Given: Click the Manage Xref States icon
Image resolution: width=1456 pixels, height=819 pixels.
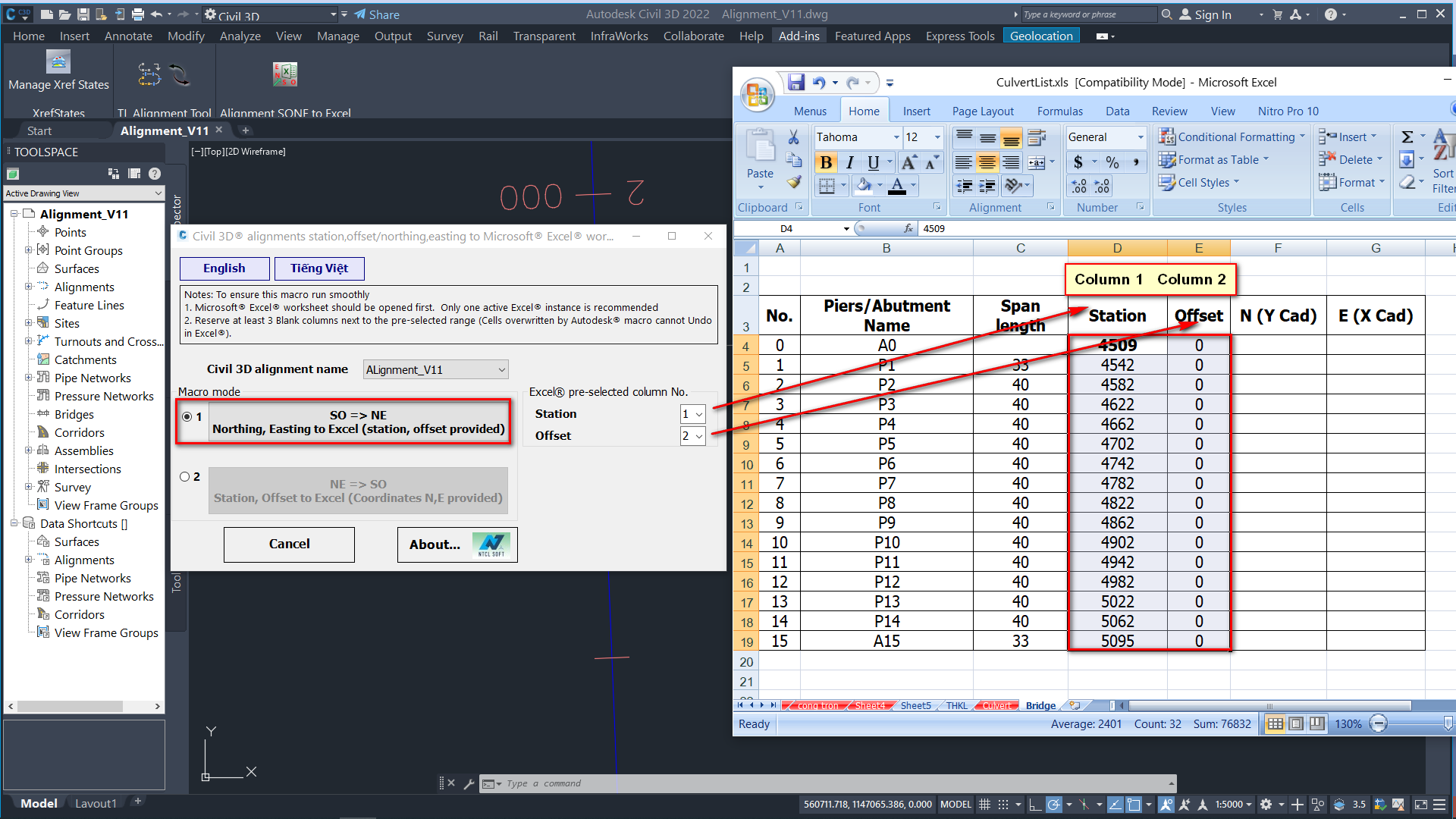Looking at the screenshot, I should point(58,62).
